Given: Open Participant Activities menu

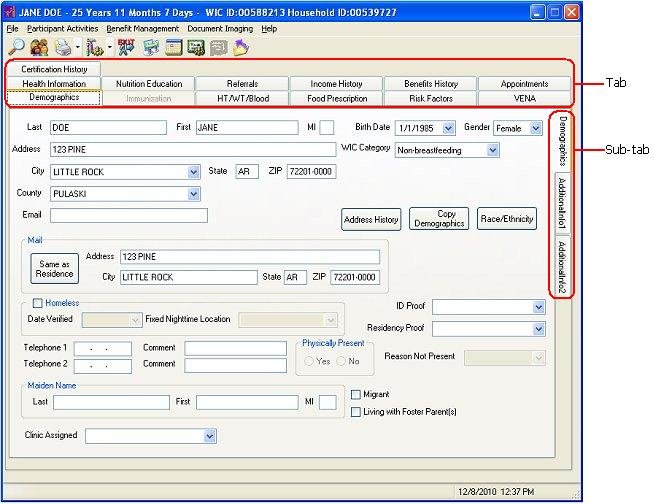Looking at the screenshot, I should point(63,29).
